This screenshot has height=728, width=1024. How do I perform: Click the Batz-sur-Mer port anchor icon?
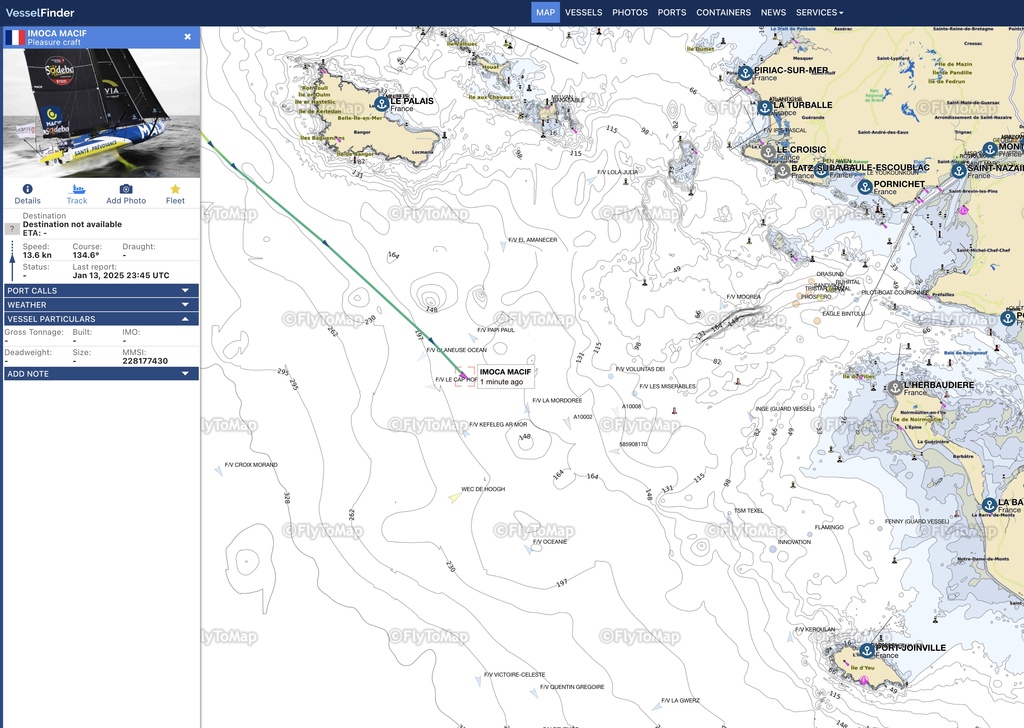(782, 170)
